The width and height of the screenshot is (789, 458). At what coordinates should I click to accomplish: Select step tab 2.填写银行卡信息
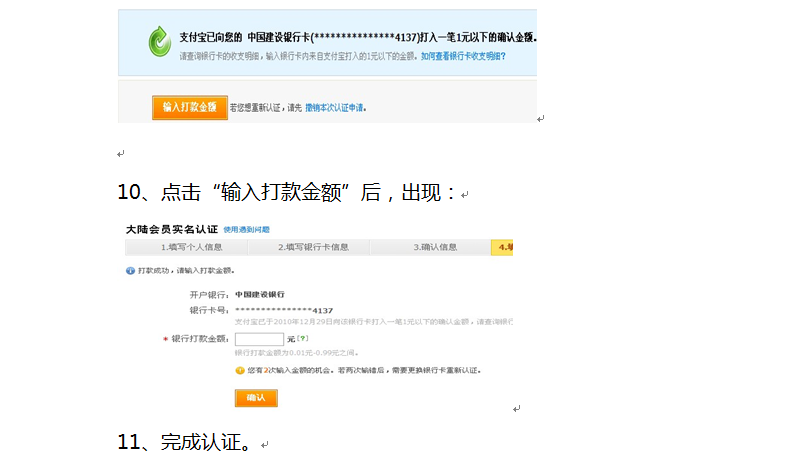click(x=313, y=247)
